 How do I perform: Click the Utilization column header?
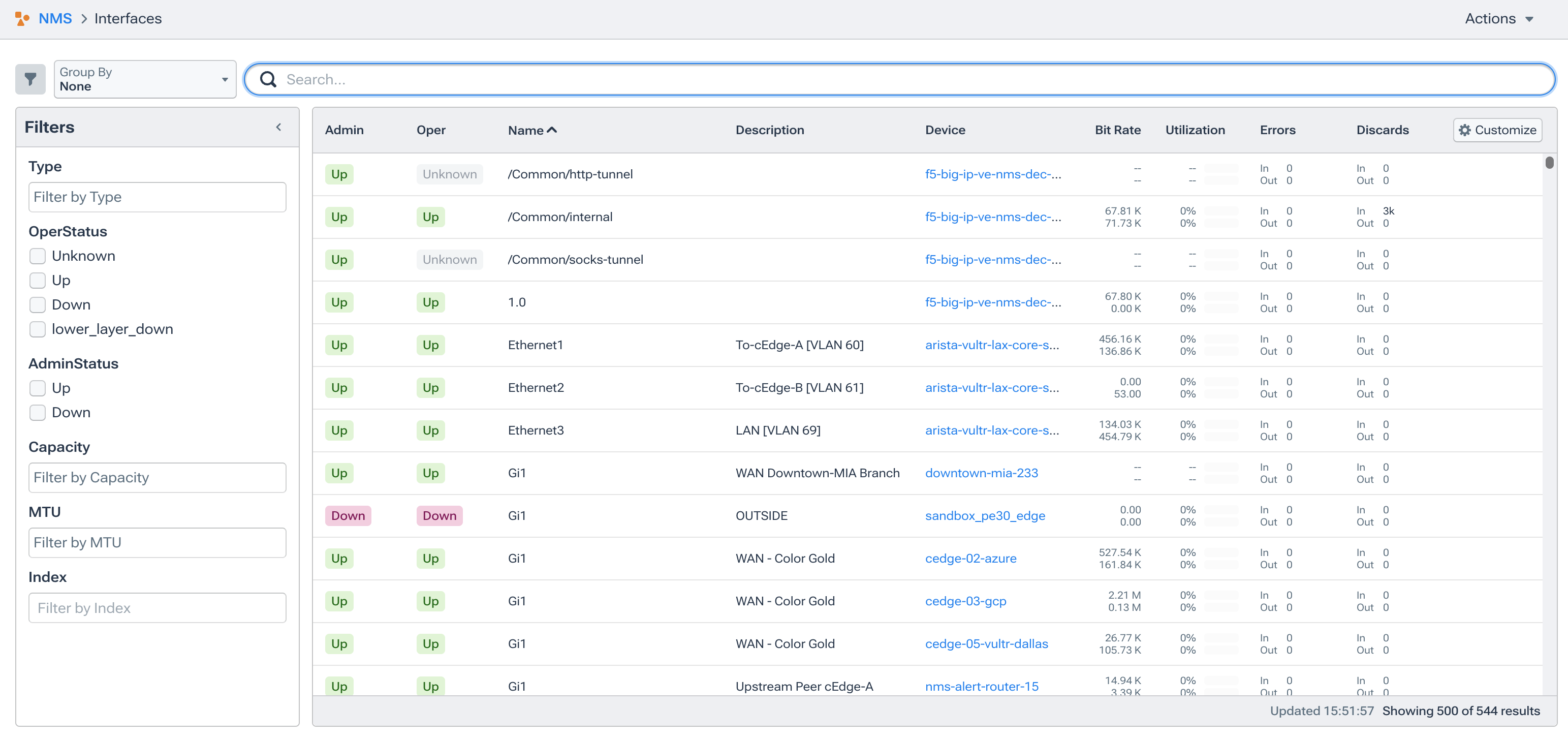[x=1194, y=130]
